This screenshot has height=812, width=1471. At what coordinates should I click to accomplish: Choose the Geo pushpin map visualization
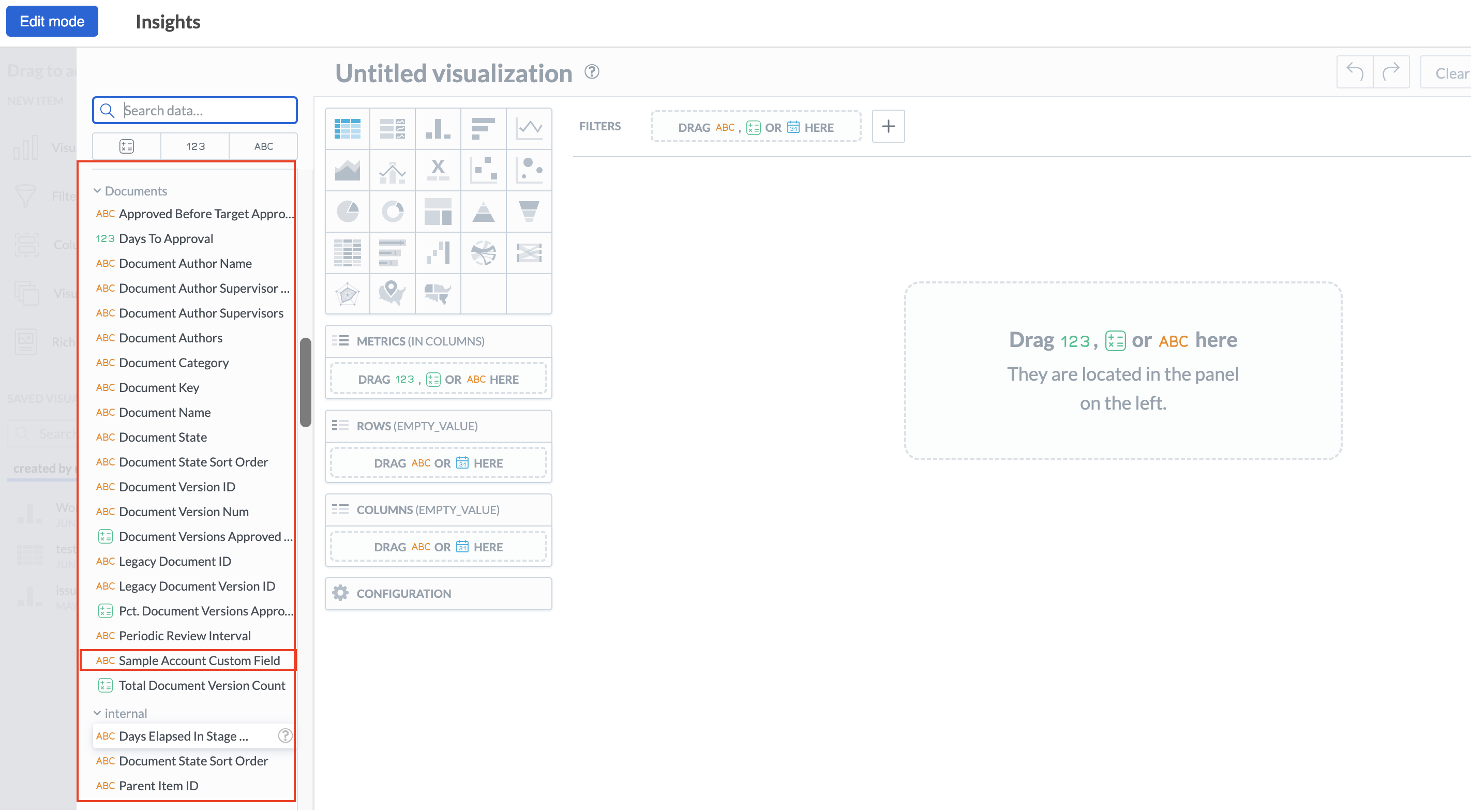[392, 293]
